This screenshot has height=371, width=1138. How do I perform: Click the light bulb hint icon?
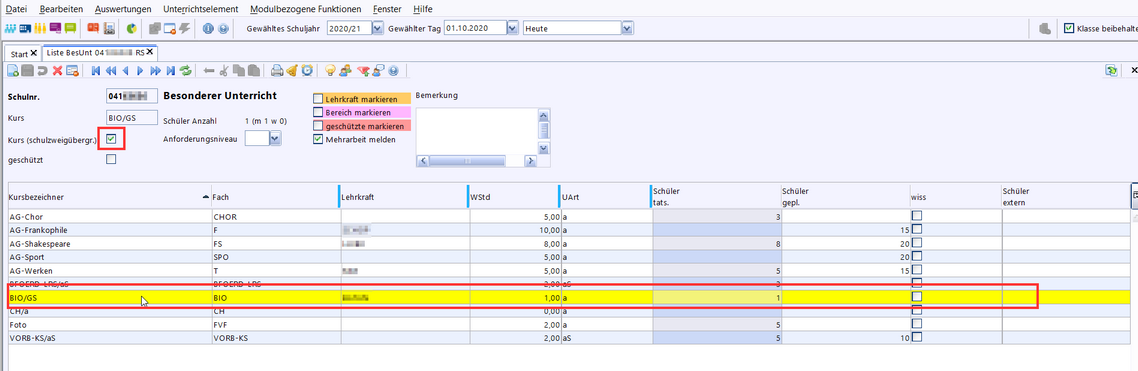click(330, 71)
